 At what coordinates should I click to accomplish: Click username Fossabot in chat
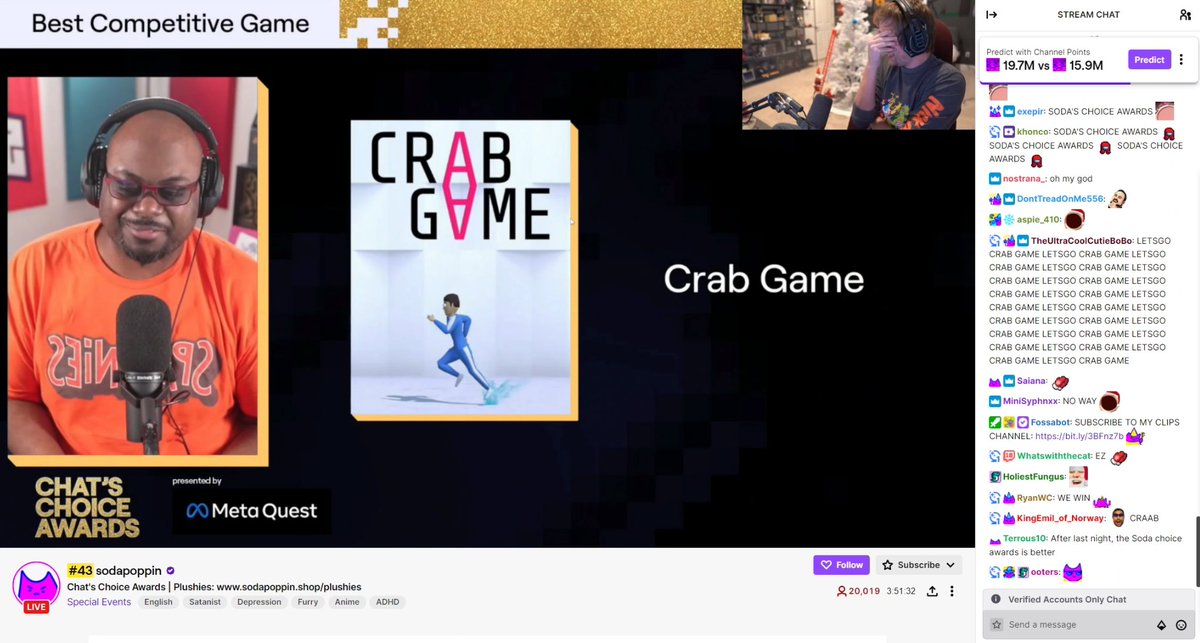click(x=1052, y=422)
